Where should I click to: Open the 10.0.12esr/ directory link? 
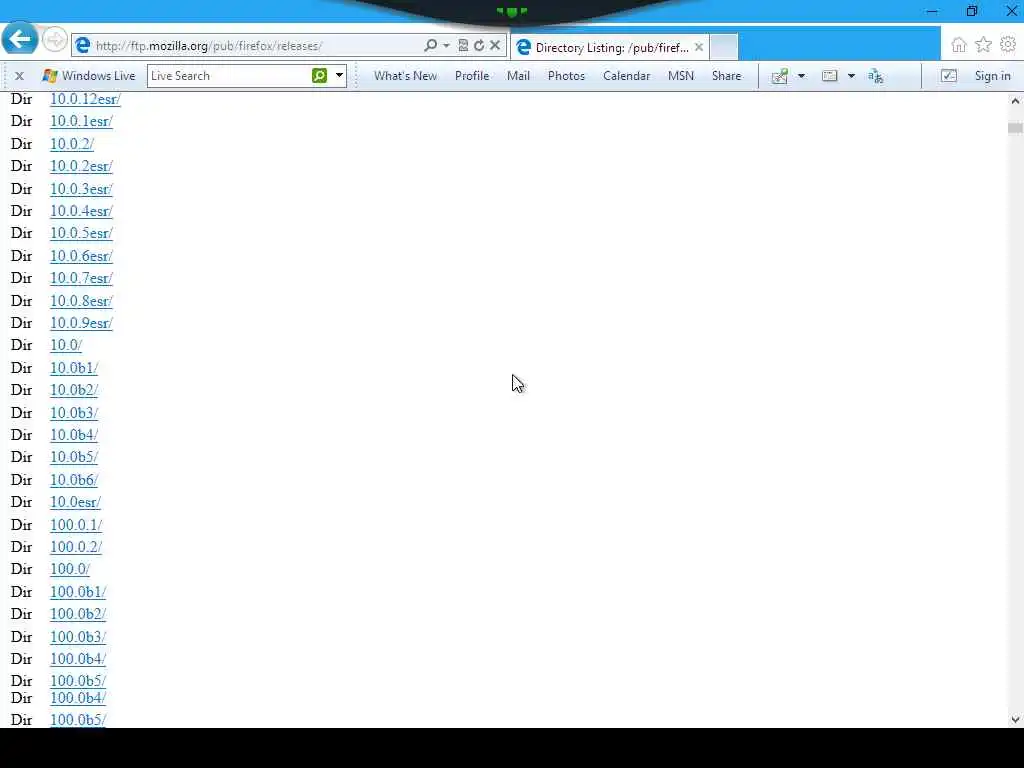[85, 99]
